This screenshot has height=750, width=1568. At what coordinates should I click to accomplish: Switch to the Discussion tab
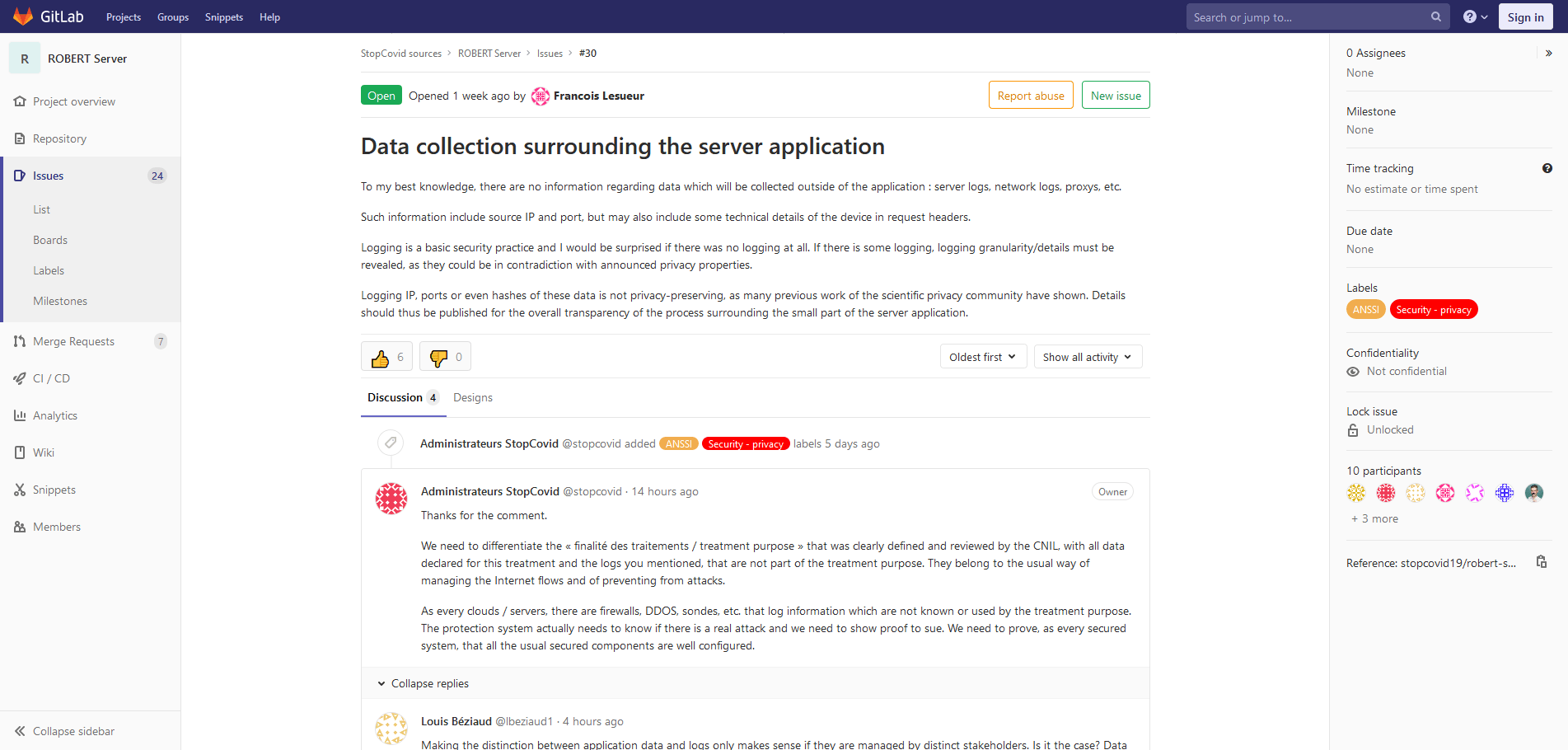(x=403, y=398)
